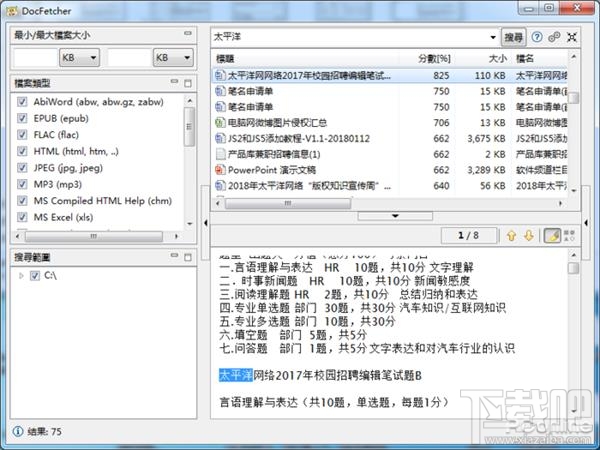Click the result status info icon
This screenshot has height=450, width=600.
coord(18,431)
